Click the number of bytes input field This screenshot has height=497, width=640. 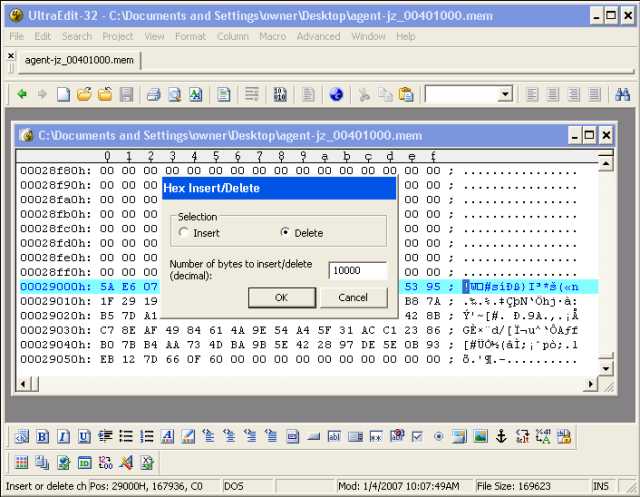358,271
